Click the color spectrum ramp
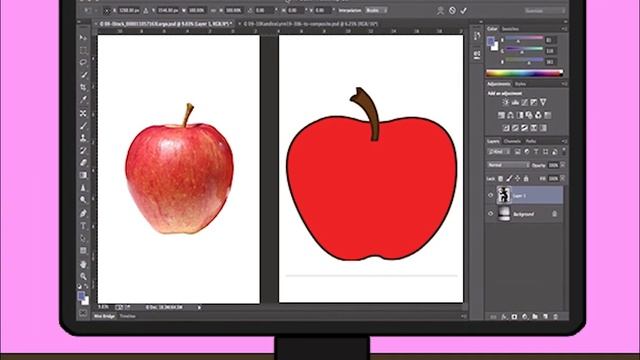This screenshot has height=360, width=640. (x=524, y=73)
